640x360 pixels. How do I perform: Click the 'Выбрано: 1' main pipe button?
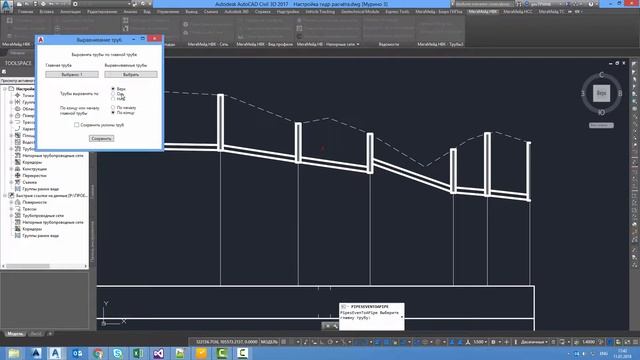coord(72,75)
